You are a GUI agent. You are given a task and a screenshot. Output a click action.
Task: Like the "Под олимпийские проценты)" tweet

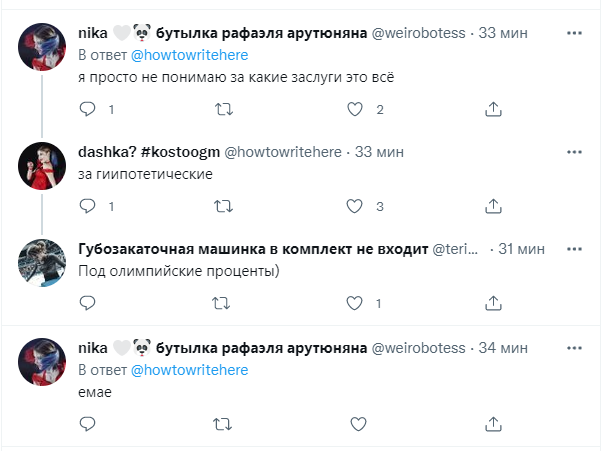pyautogui.click(x=353, y=303)
